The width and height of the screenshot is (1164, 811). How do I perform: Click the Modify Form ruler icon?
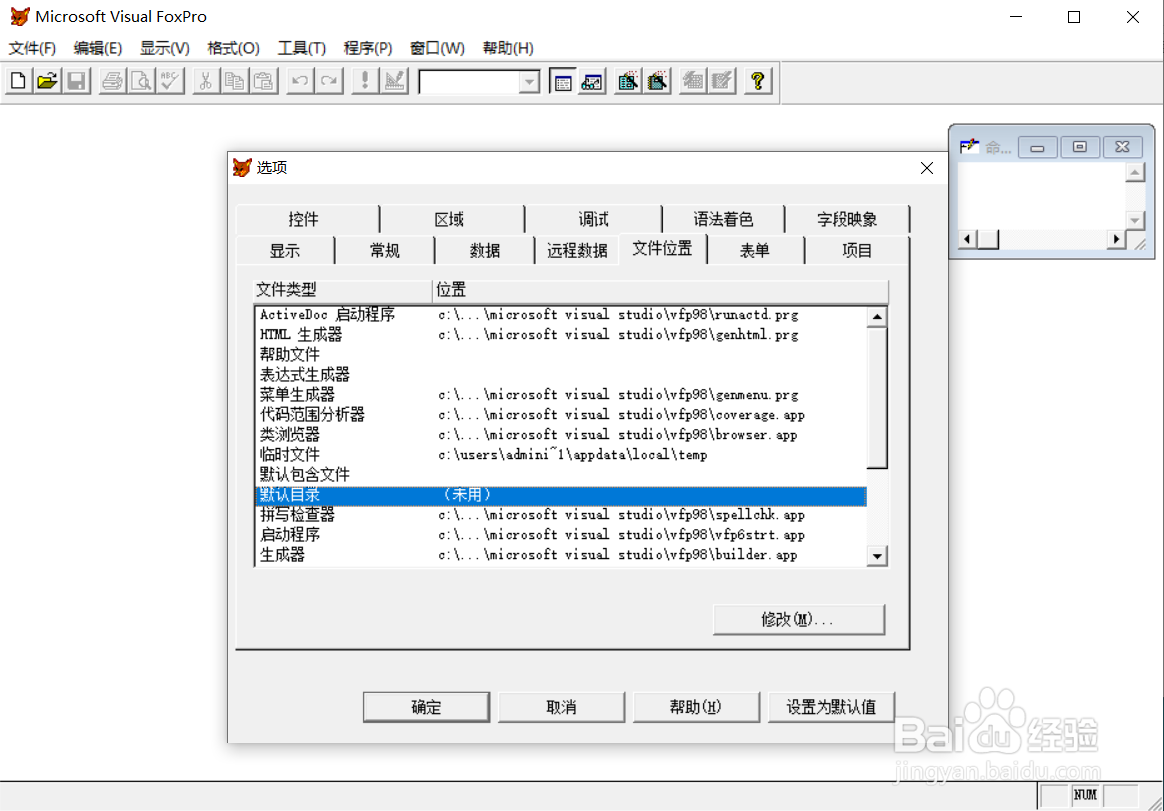click(x=394, y=81)
